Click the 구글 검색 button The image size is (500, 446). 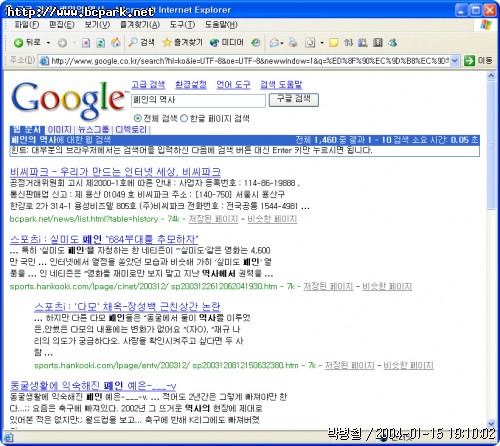[x=294, y=100]
